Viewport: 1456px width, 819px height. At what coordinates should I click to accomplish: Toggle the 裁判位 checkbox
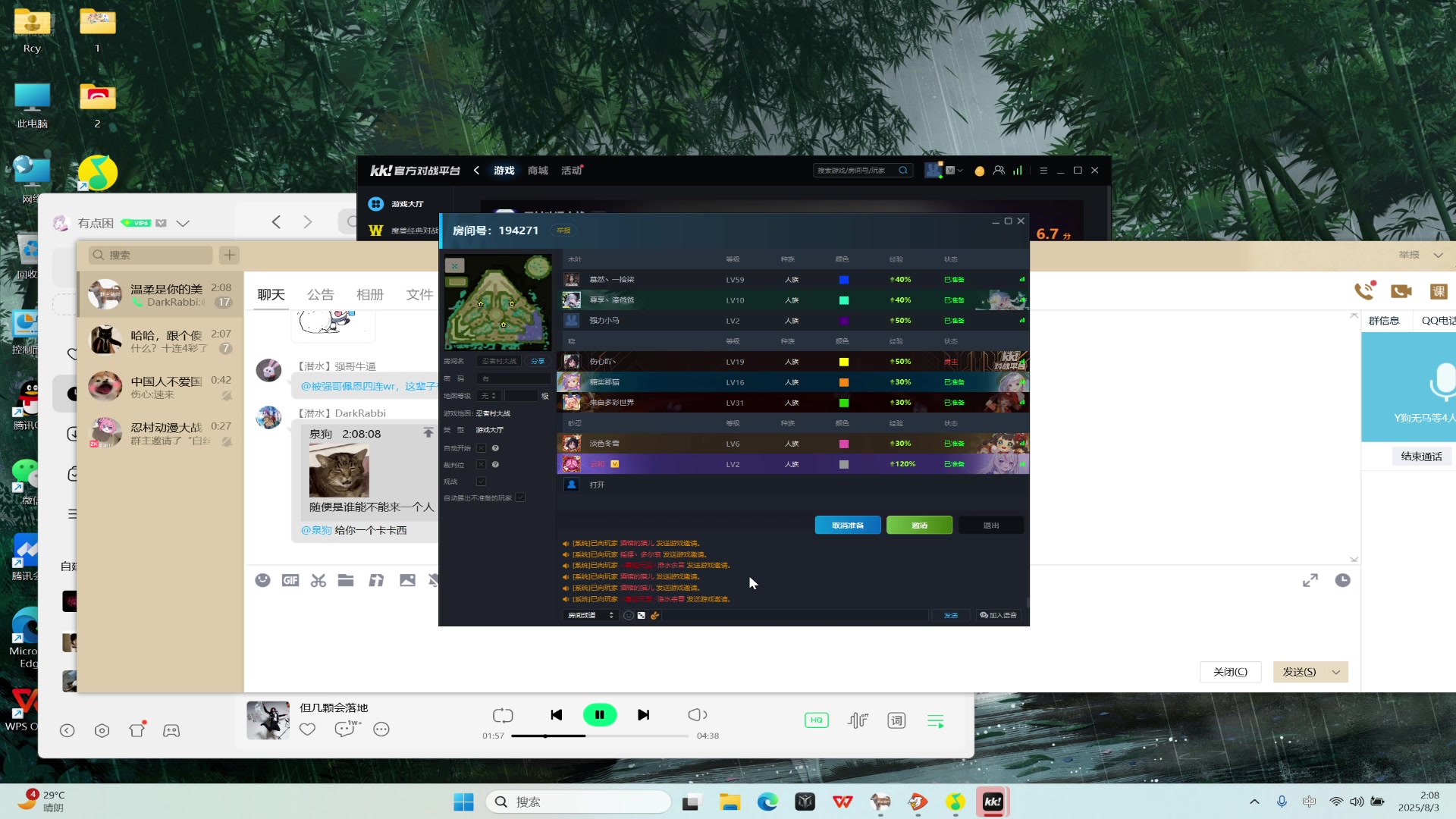481,465
